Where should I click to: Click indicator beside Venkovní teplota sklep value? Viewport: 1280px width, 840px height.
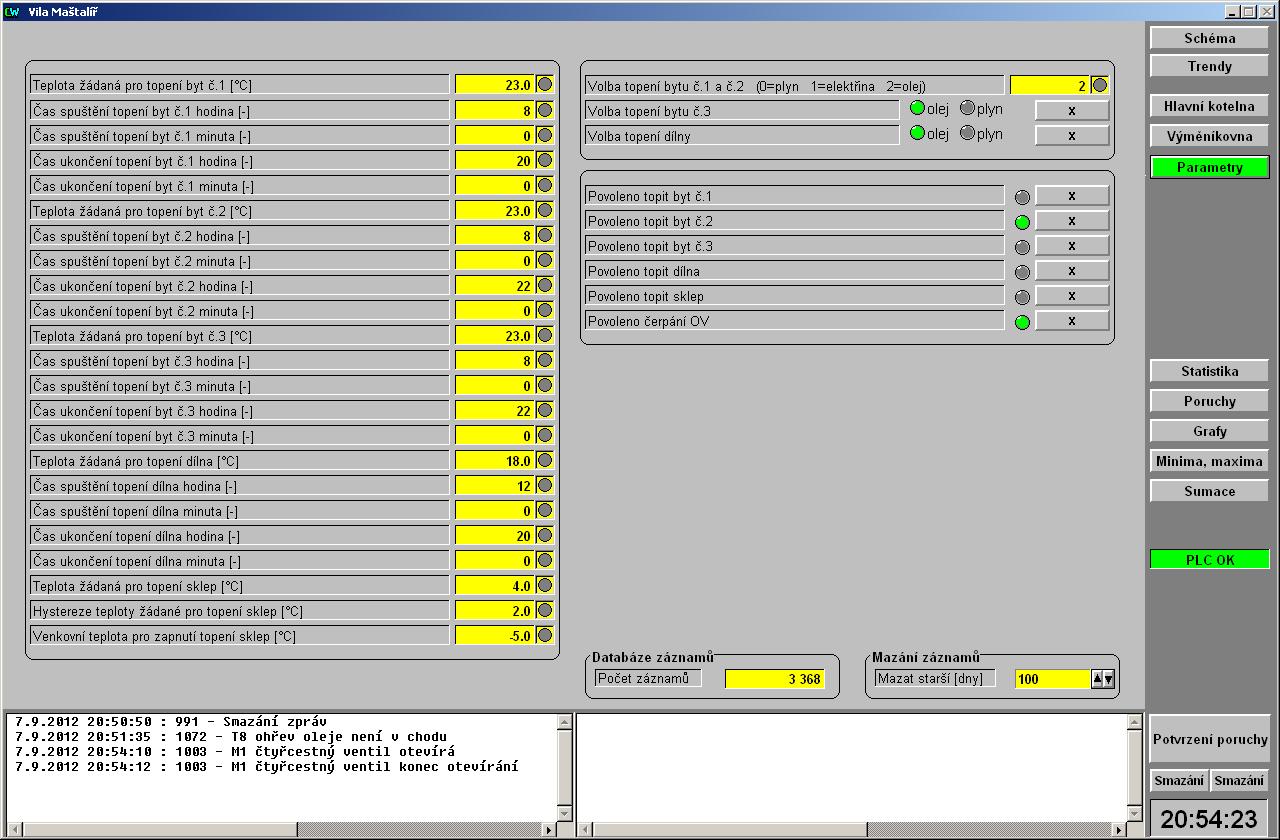point(545,636)
